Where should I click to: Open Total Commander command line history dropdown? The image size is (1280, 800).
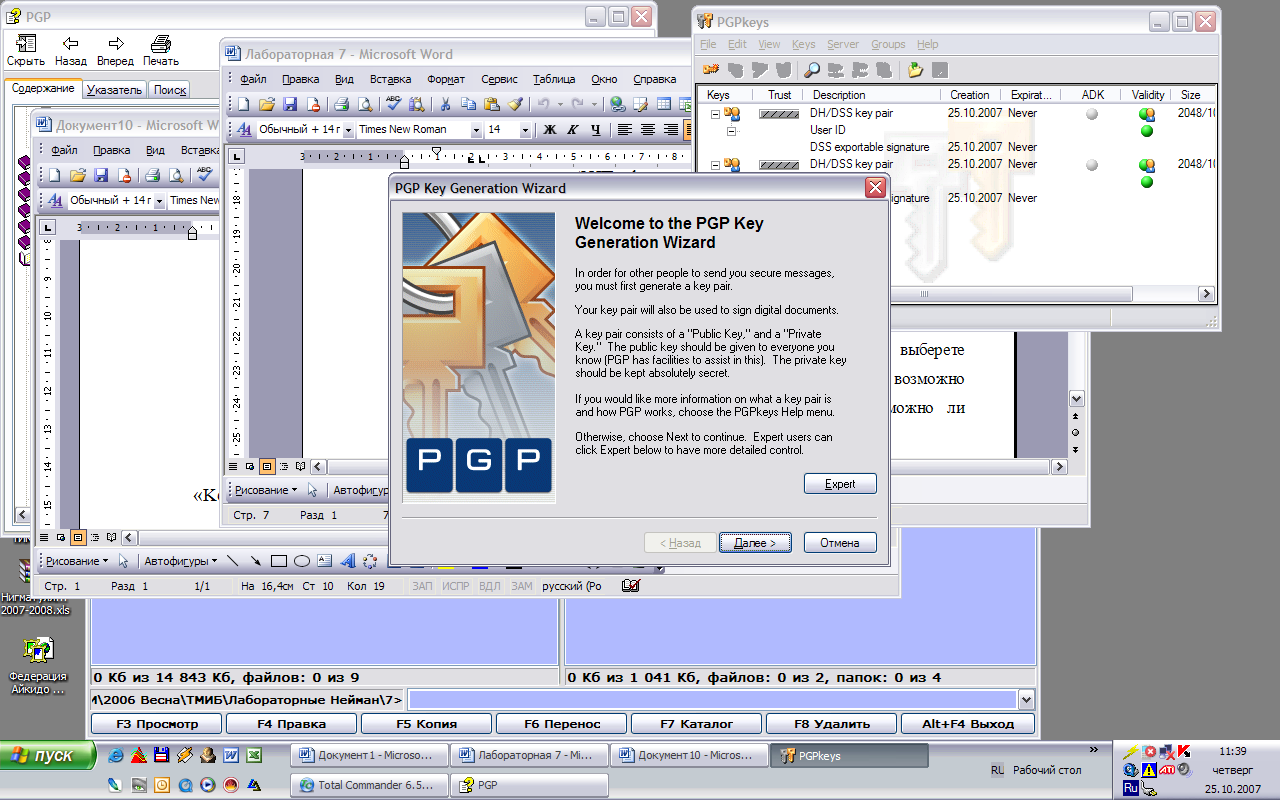pos(1026,700)
